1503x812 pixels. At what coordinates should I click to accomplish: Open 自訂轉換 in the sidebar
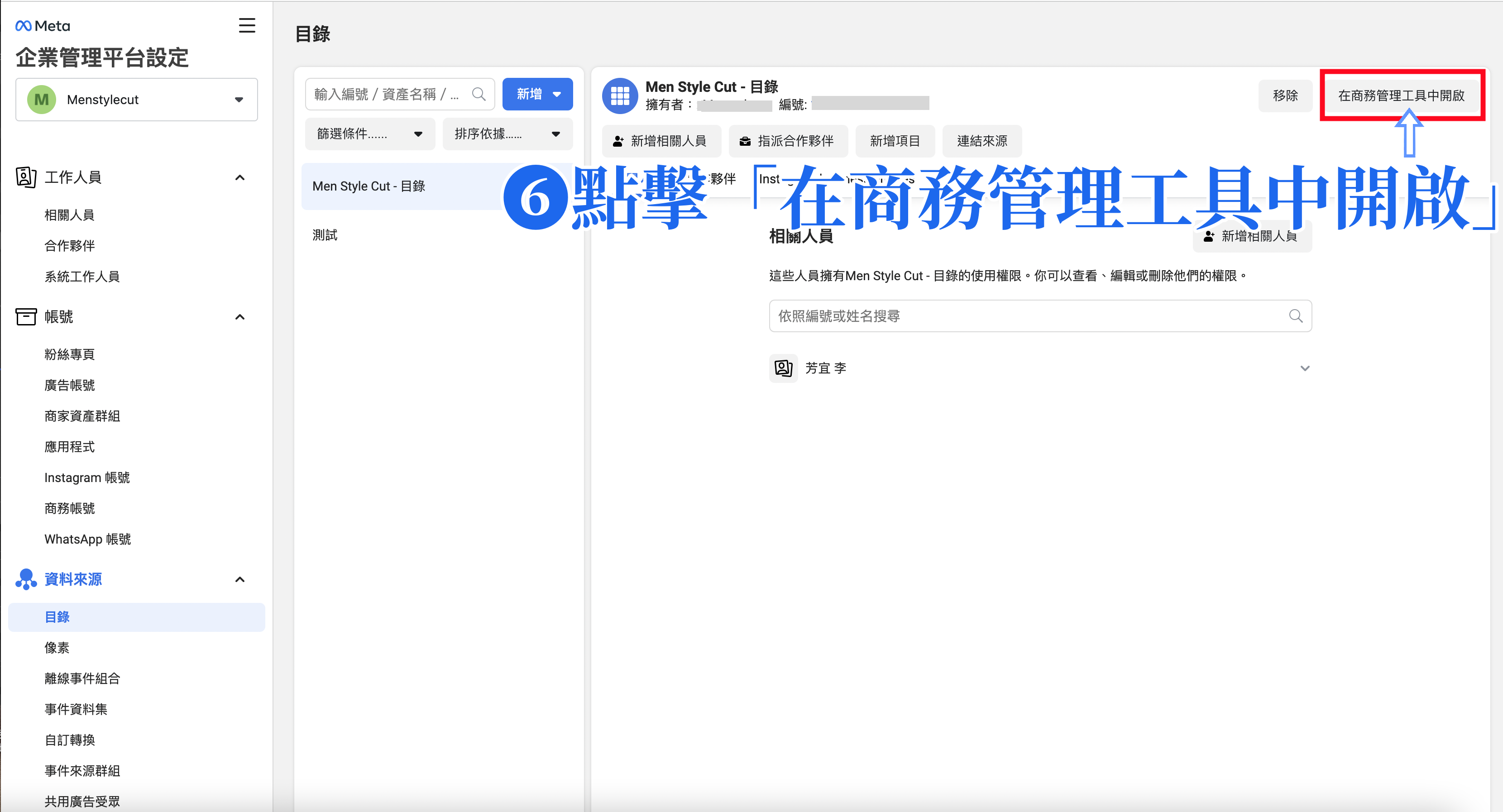pos(69,740)
